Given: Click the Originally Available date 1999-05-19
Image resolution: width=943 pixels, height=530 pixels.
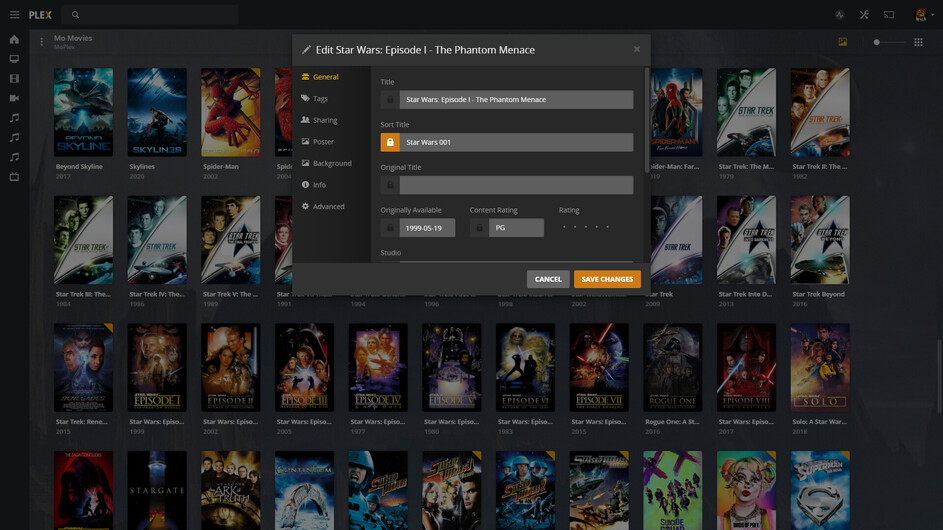Looking at the screenshot, I should point(427,227).
